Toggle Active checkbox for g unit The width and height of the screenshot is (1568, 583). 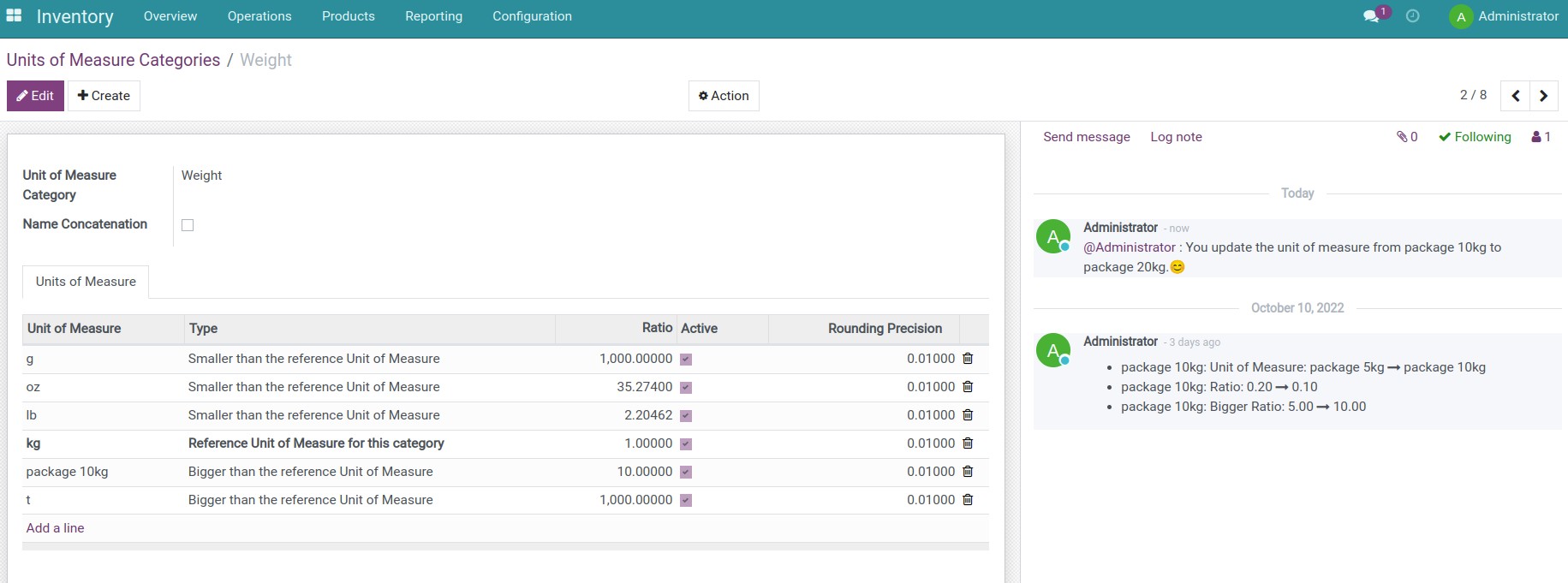686,360
